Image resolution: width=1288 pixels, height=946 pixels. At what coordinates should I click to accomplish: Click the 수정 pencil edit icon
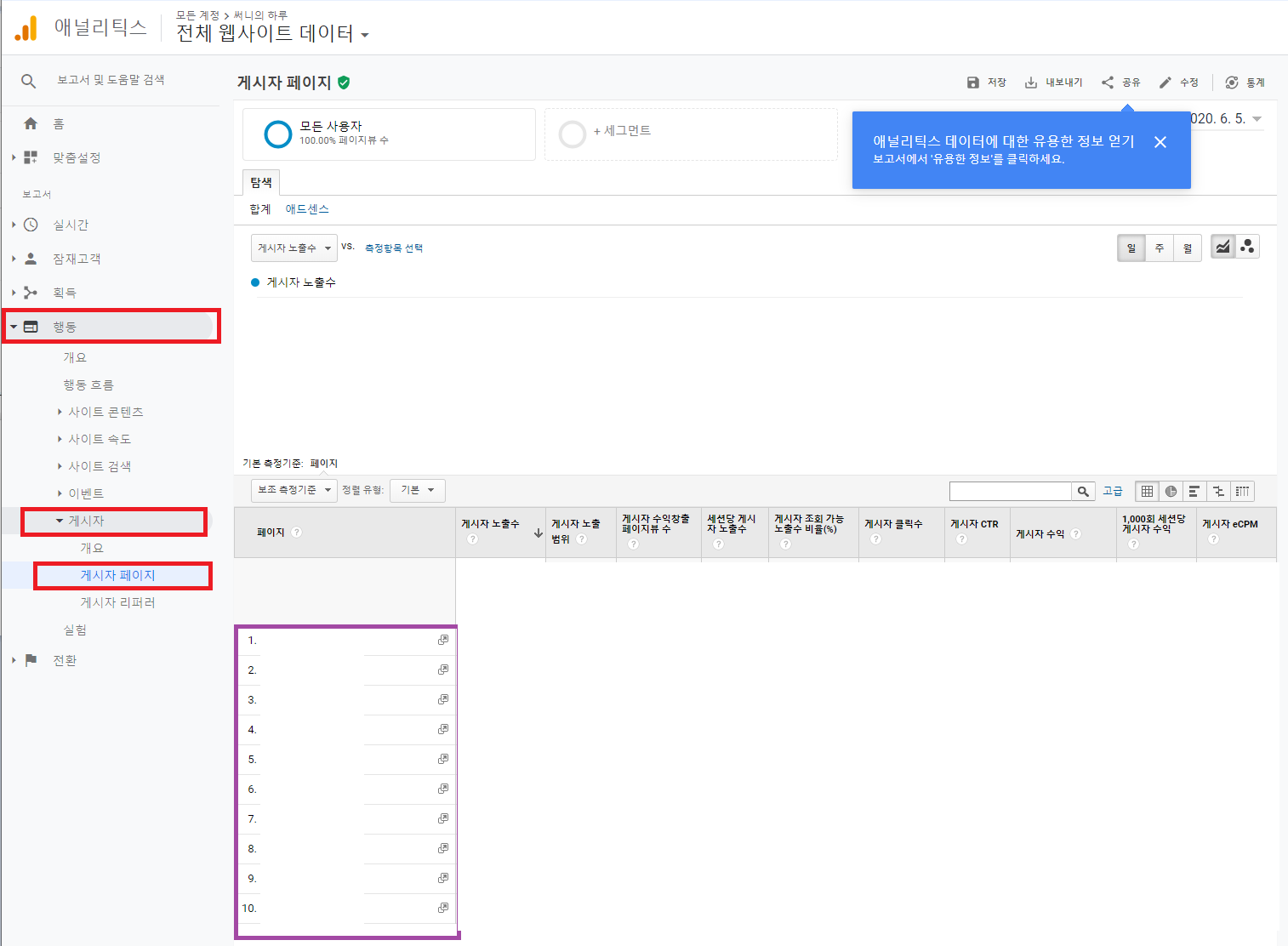point(1165,83)
